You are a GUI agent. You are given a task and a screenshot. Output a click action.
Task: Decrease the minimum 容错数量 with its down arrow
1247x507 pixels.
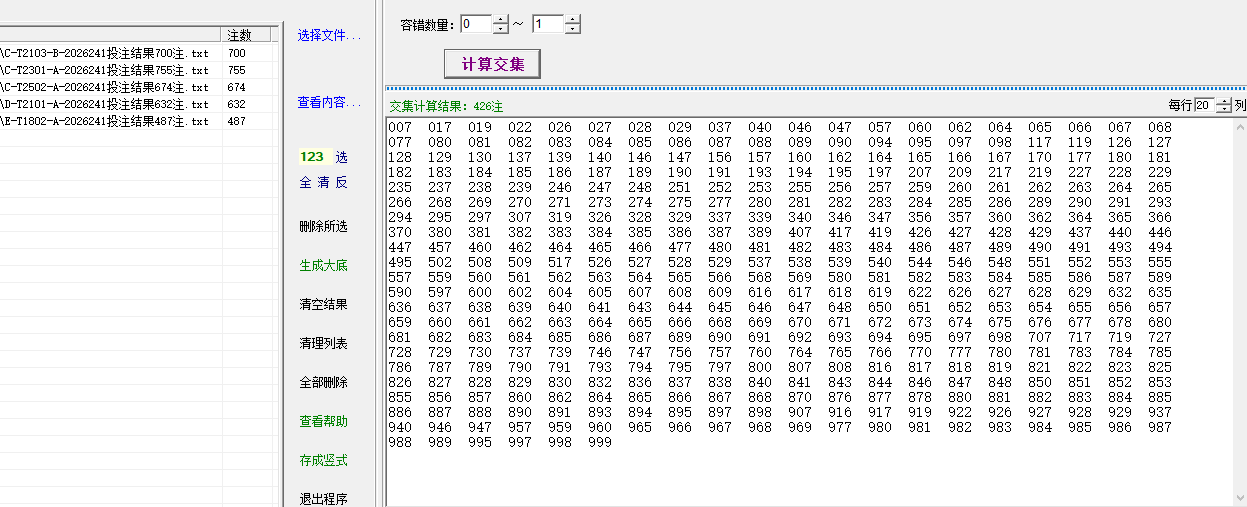click(500, 29)
